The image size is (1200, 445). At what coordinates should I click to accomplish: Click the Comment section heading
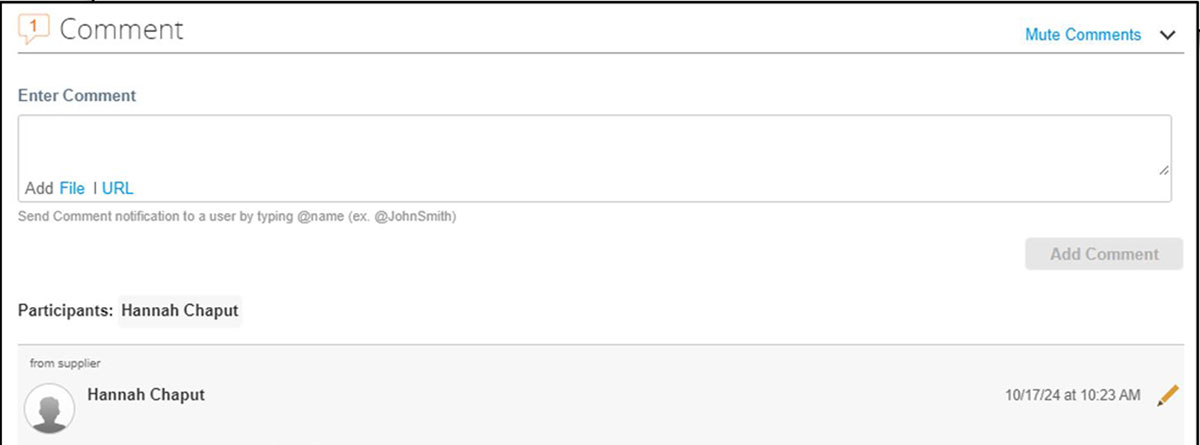pyautogui.click(x=121, y=30)
